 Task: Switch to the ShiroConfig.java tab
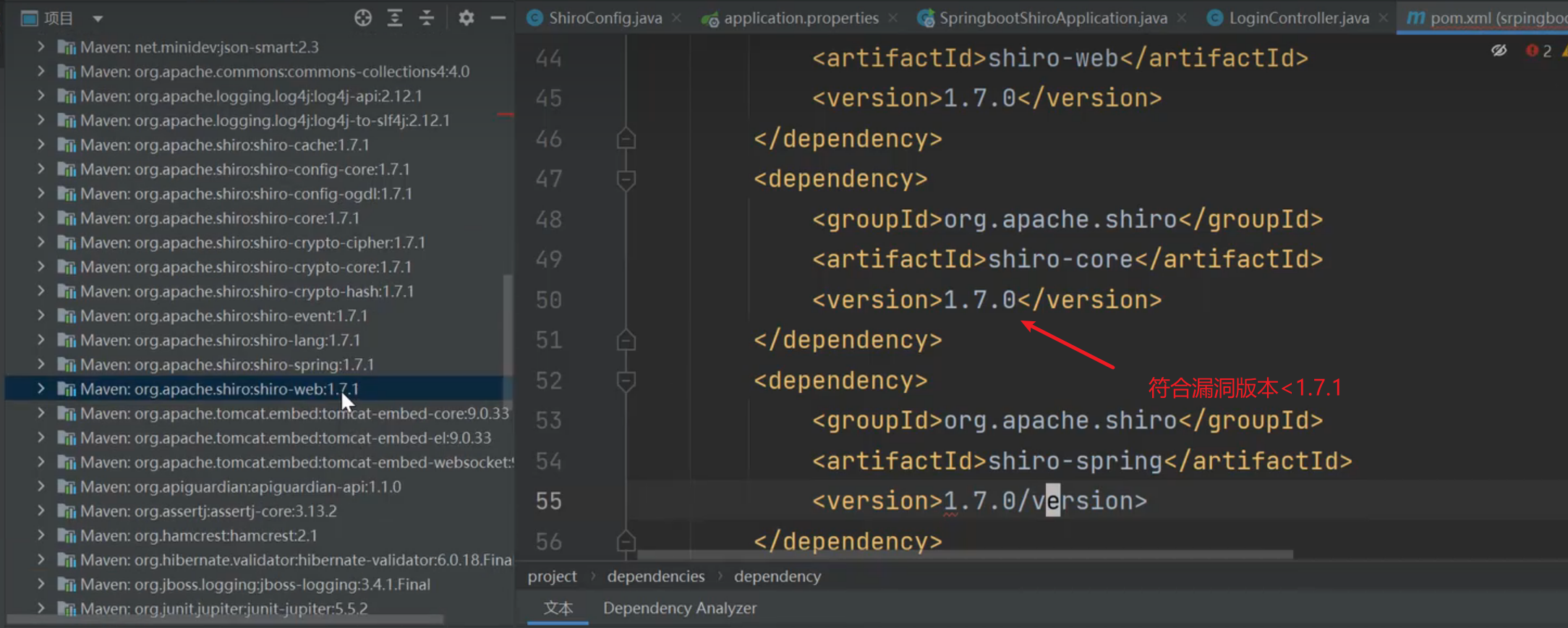(x=605, y=18)
